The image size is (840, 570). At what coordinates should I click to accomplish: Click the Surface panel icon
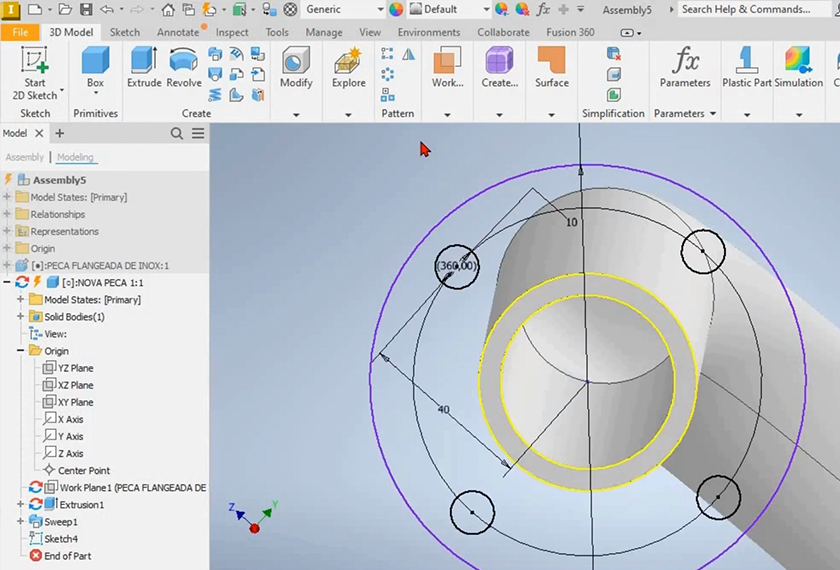(551, 68)
